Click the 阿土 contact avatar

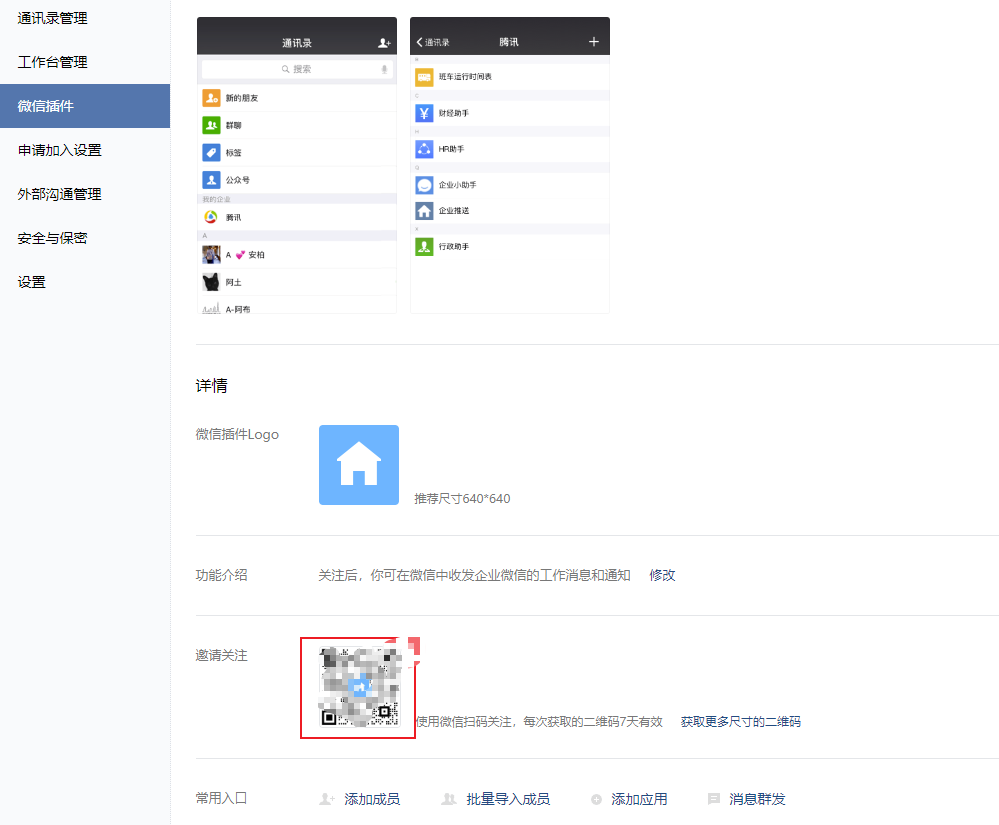click(x=212, y=282)
